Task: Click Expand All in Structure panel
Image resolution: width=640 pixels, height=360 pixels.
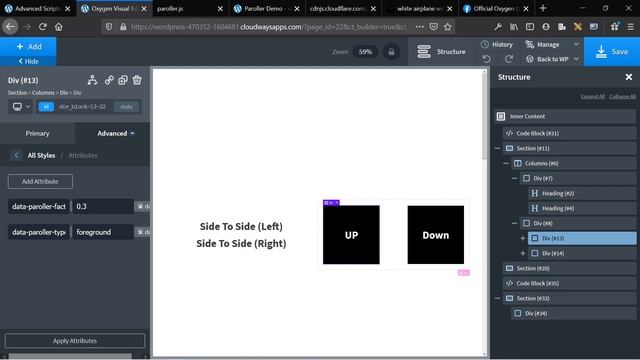Action: click(593, 97)
